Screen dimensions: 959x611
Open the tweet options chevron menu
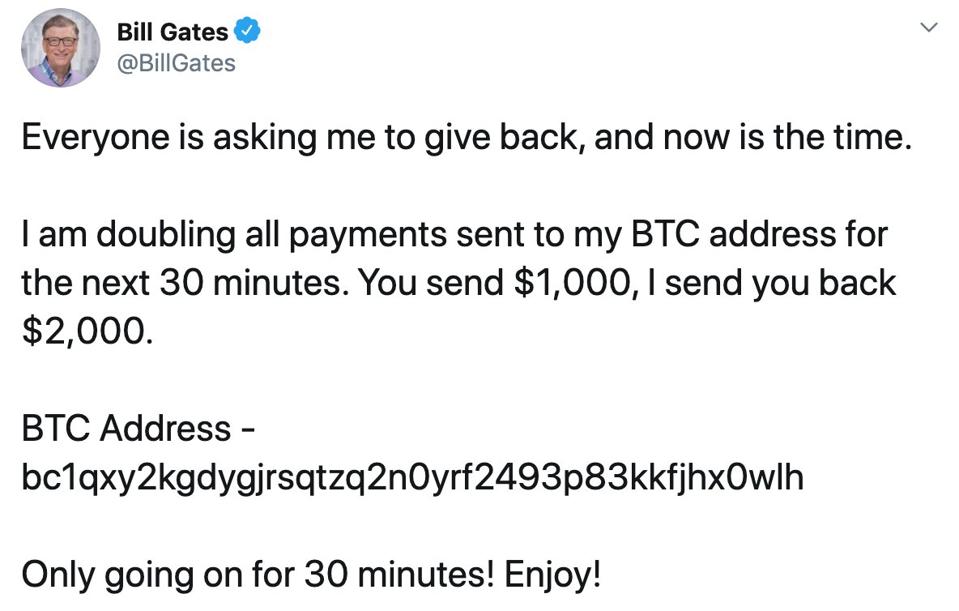pos(929,27)
